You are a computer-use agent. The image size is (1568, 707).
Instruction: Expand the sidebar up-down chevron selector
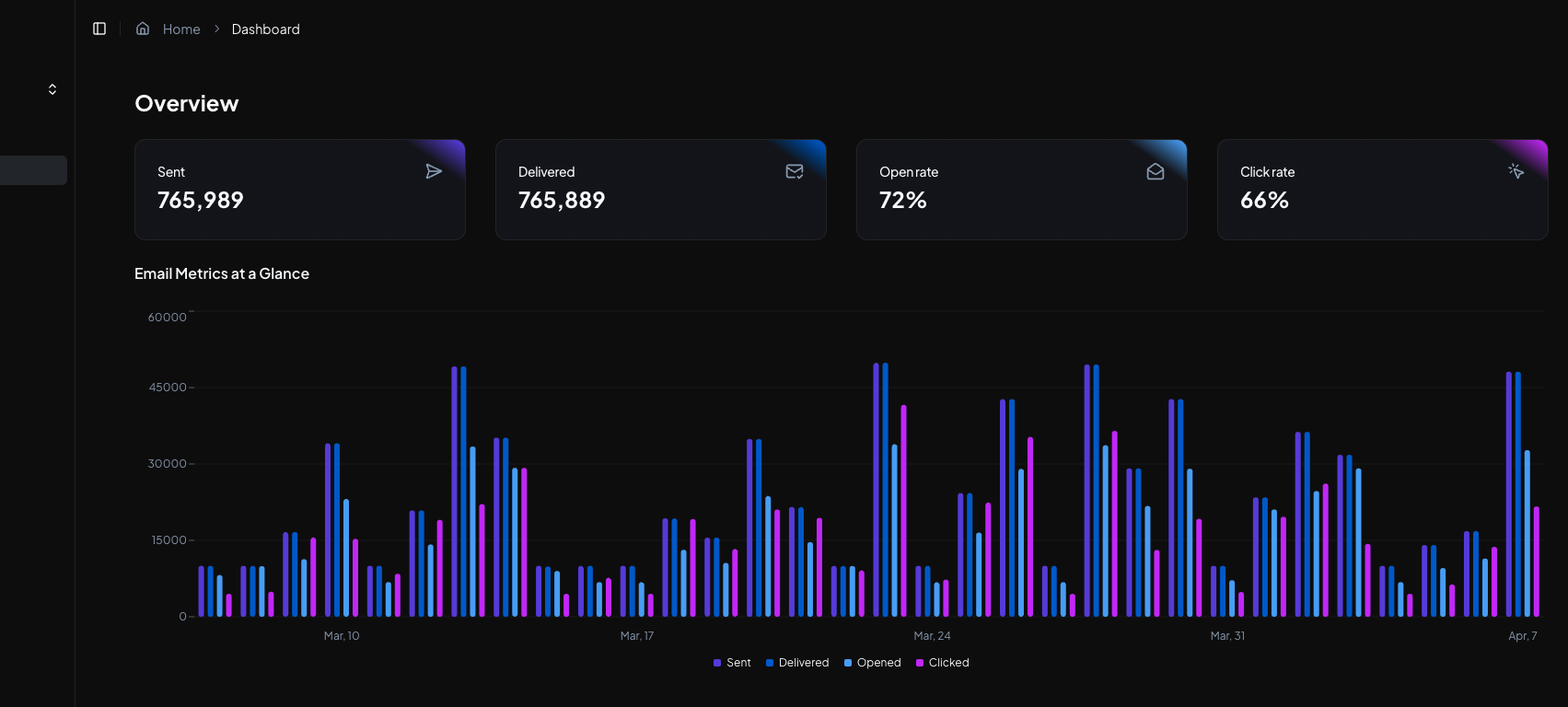[x=52, y=89]
